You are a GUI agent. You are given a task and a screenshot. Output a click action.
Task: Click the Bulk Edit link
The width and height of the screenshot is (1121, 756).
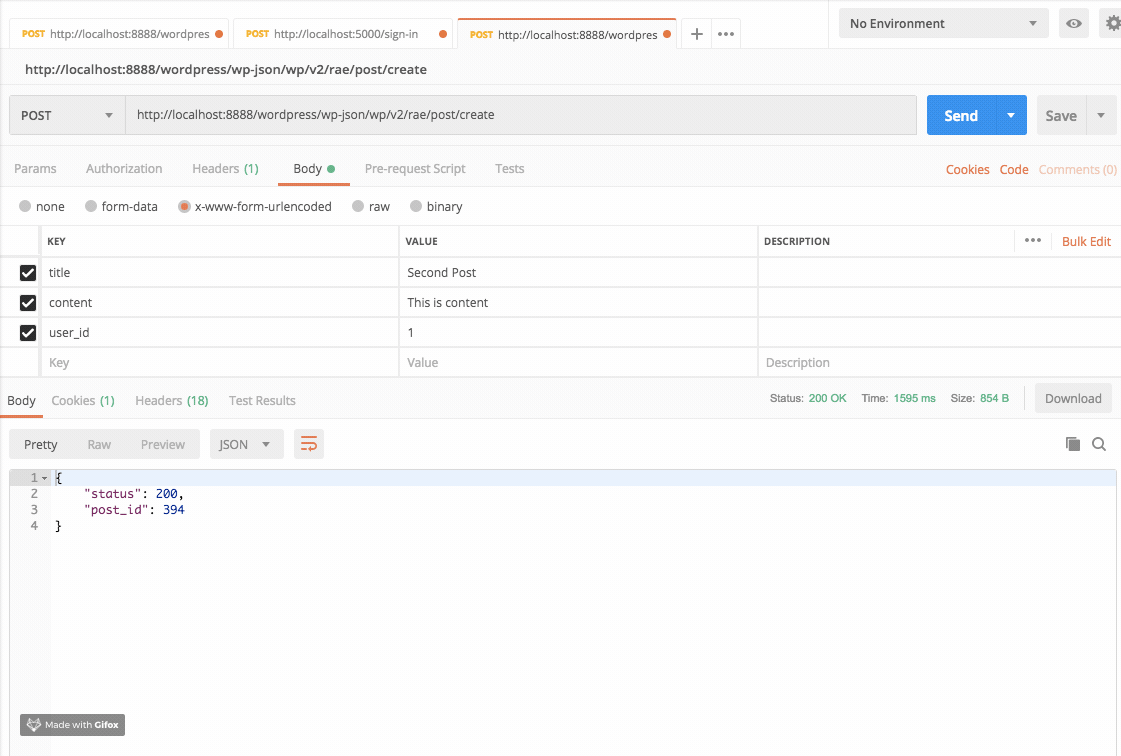pos(1086,241)
